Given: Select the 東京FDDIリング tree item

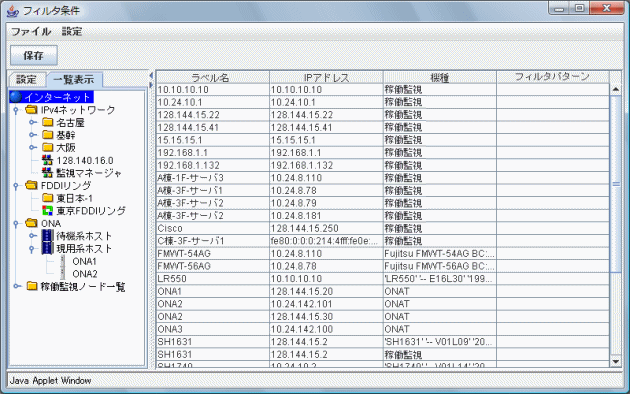Looking at the screenshot, I should 91,210.
